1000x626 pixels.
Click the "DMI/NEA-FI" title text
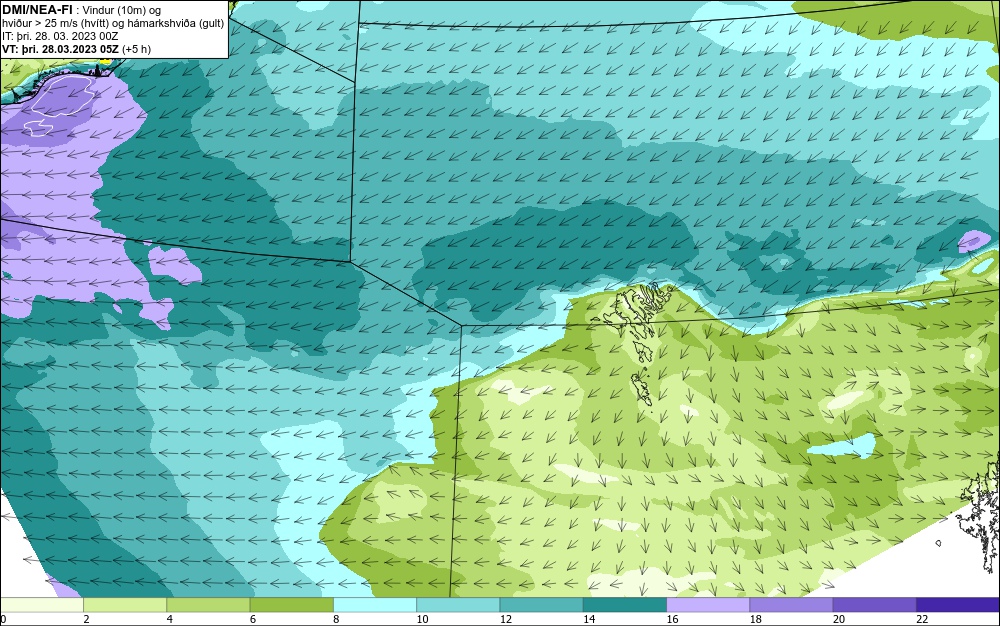pos(38,10)
